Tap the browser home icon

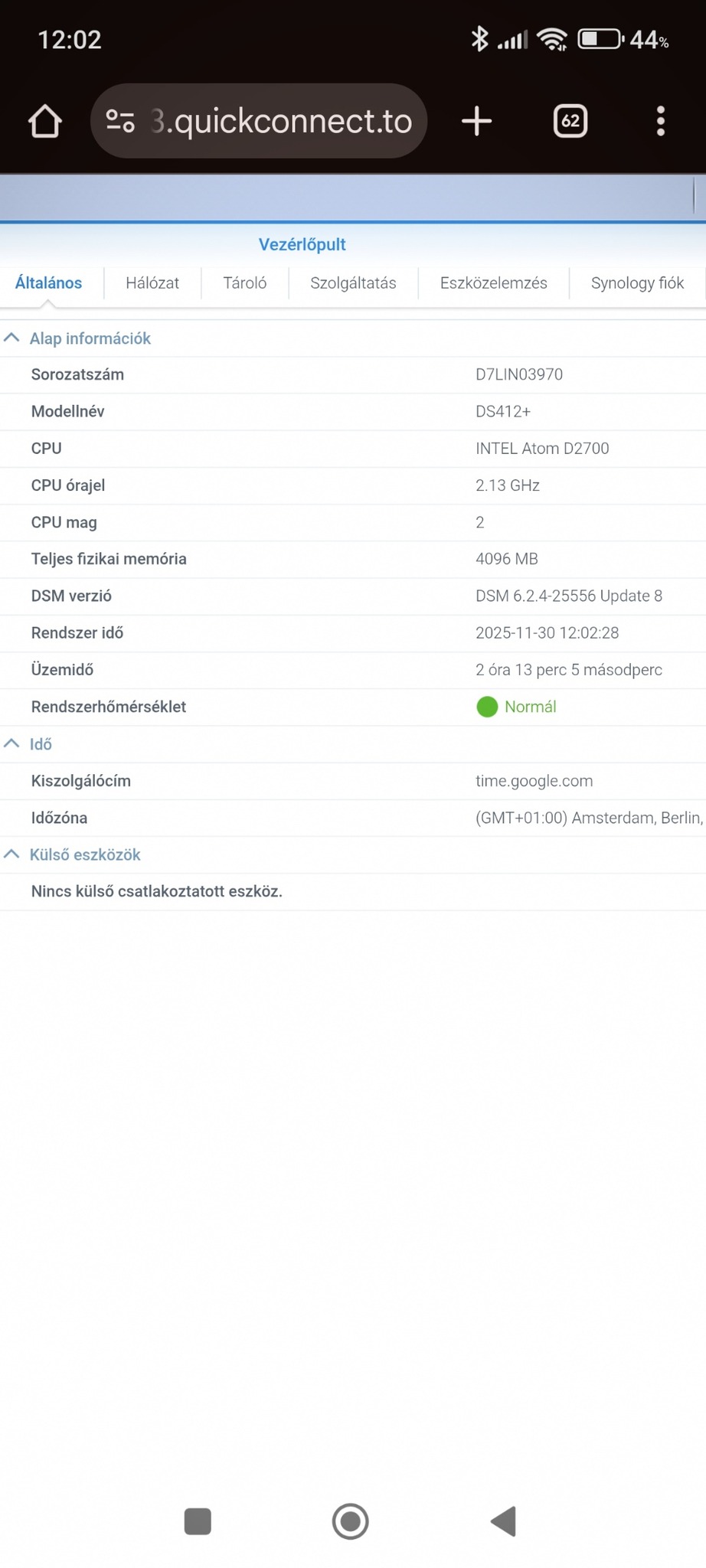(45, 121)
